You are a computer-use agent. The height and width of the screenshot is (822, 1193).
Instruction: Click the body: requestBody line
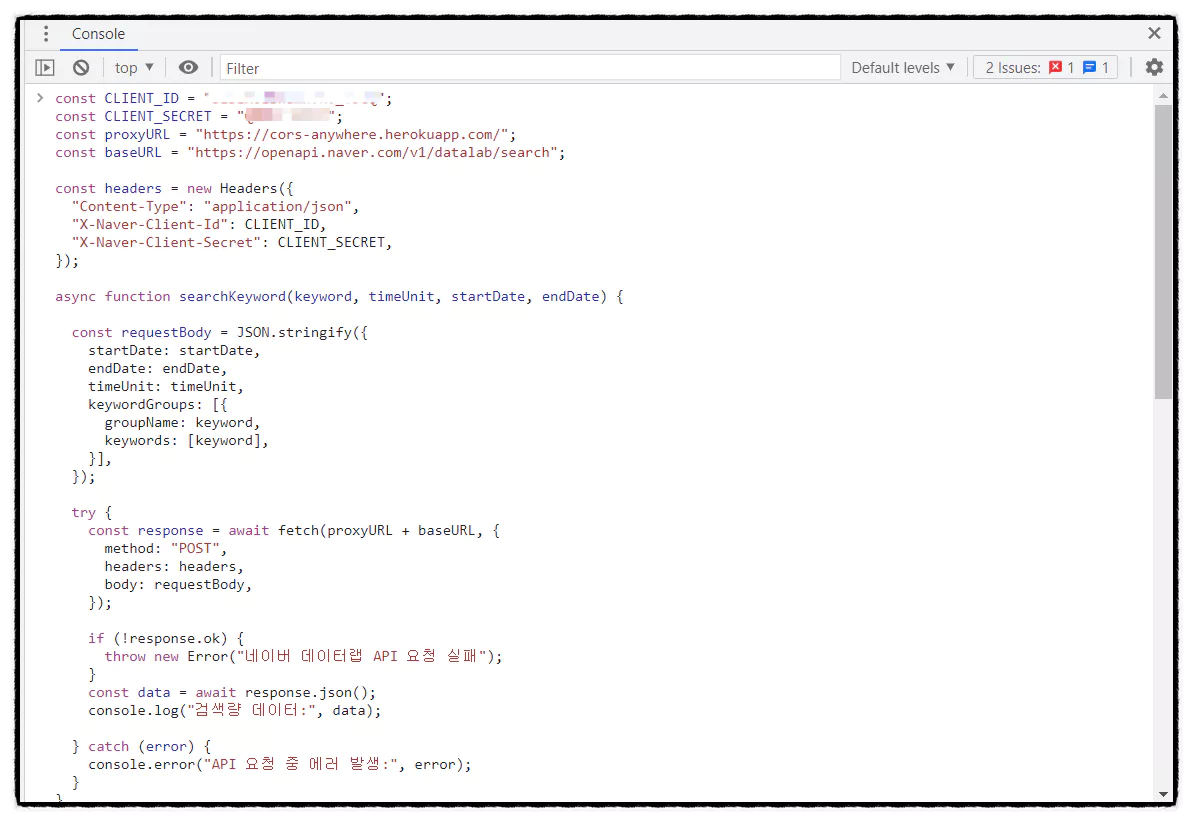pyautogui.click(x=178, y=585)
